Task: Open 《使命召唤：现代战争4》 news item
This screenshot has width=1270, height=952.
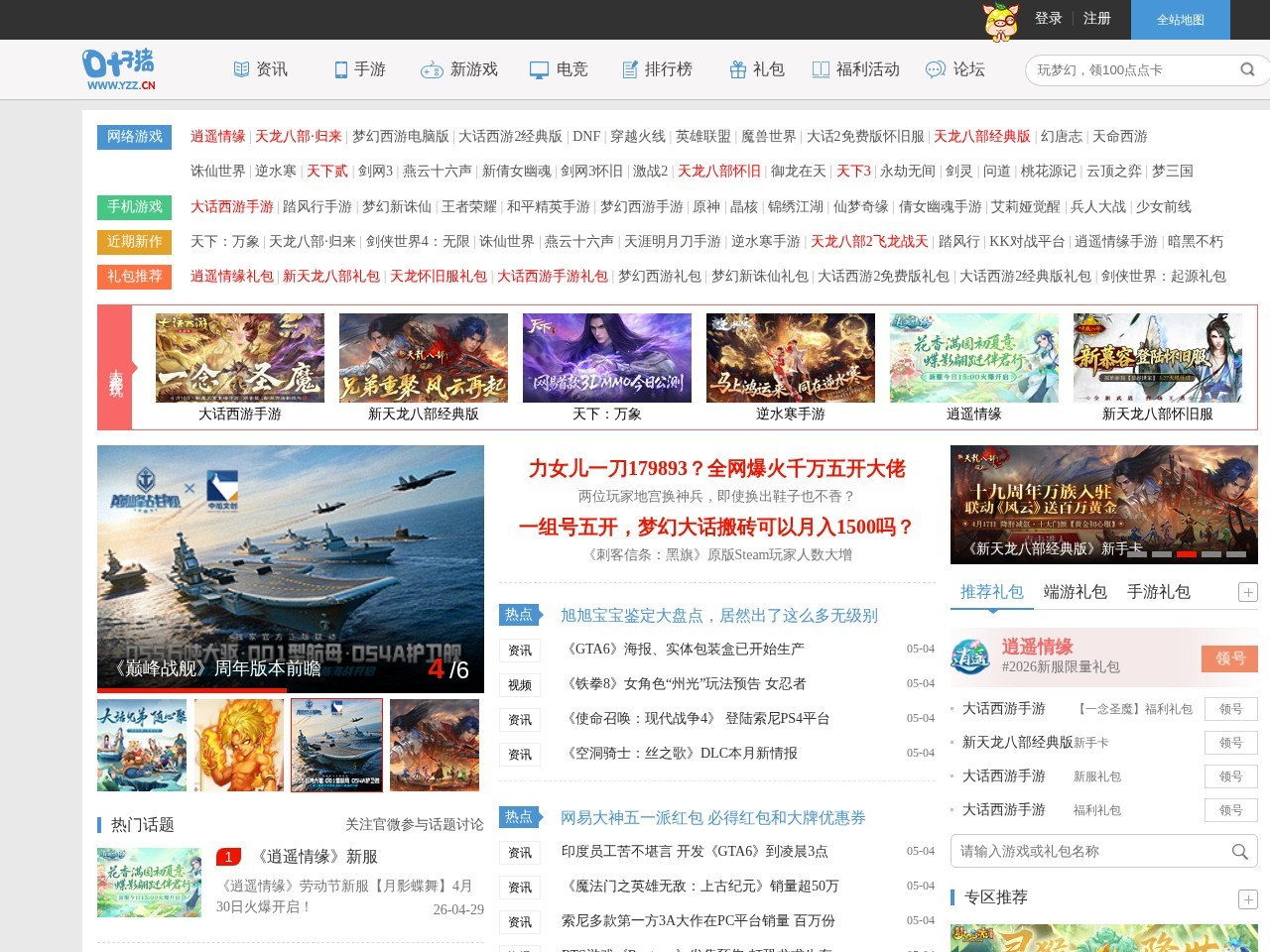Action: click(696, 719)
